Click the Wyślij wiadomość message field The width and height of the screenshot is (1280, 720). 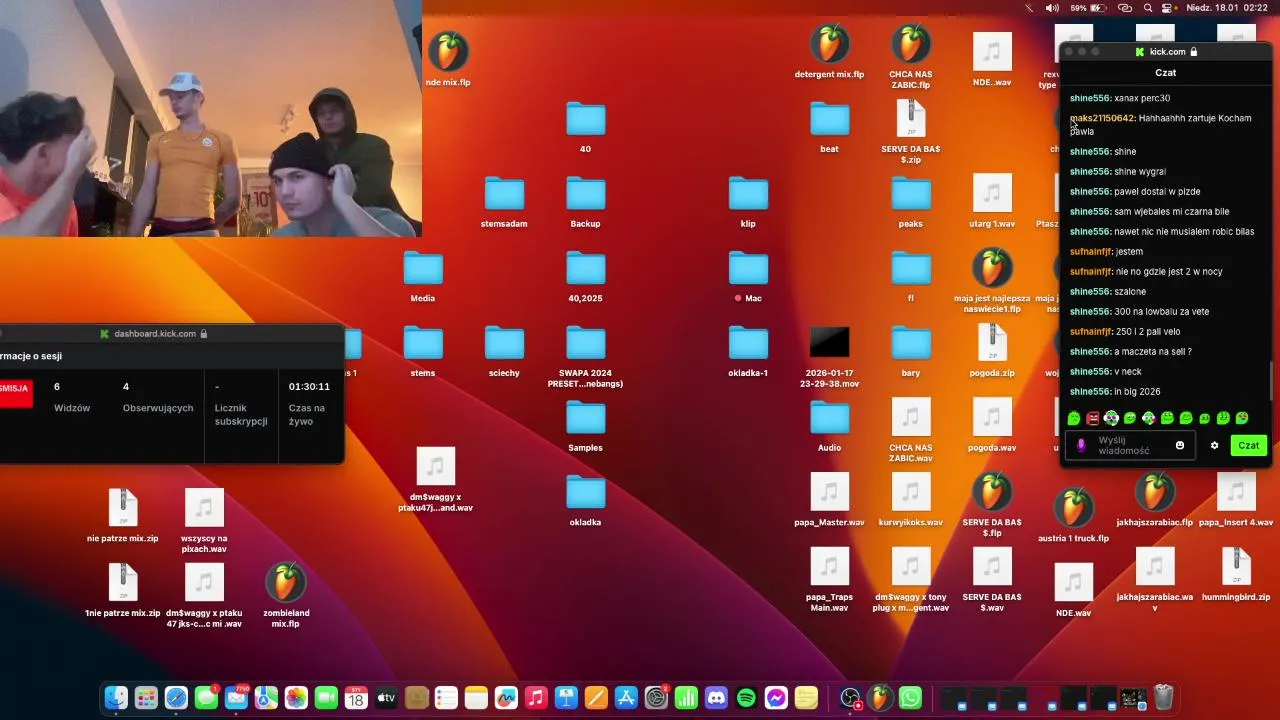[1130, 445]
